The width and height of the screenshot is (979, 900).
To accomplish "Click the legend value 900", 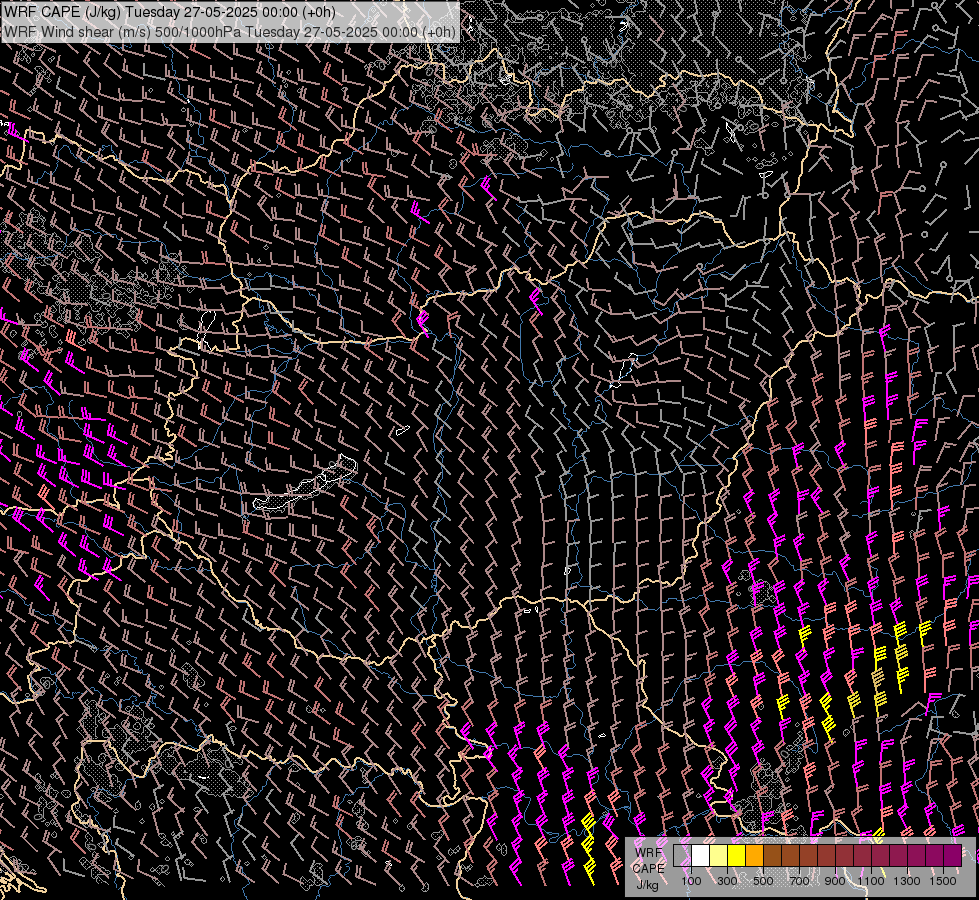I will tap(835, 881).
